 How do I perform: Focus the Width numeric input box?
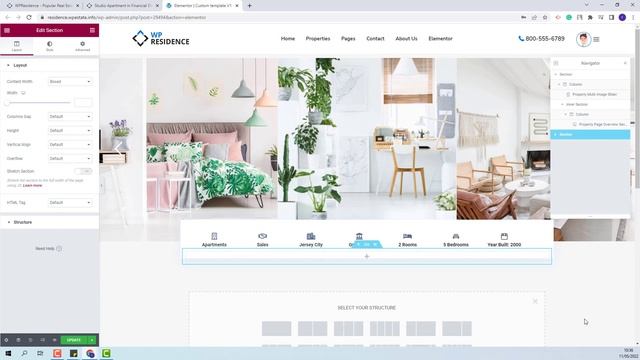pos(83,103)
